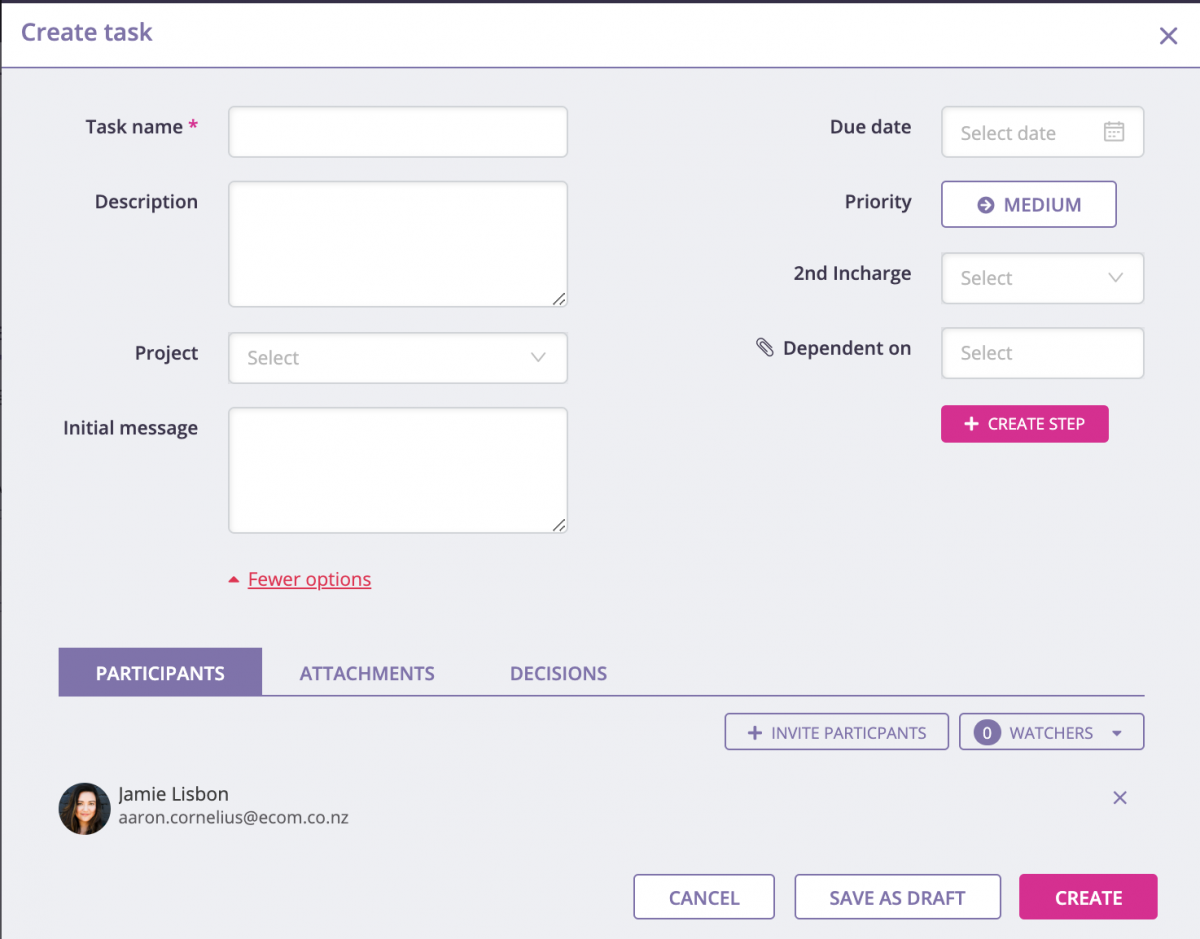
Task: Switch to the ATTACHMENTS tab
Action: point(367,673)
